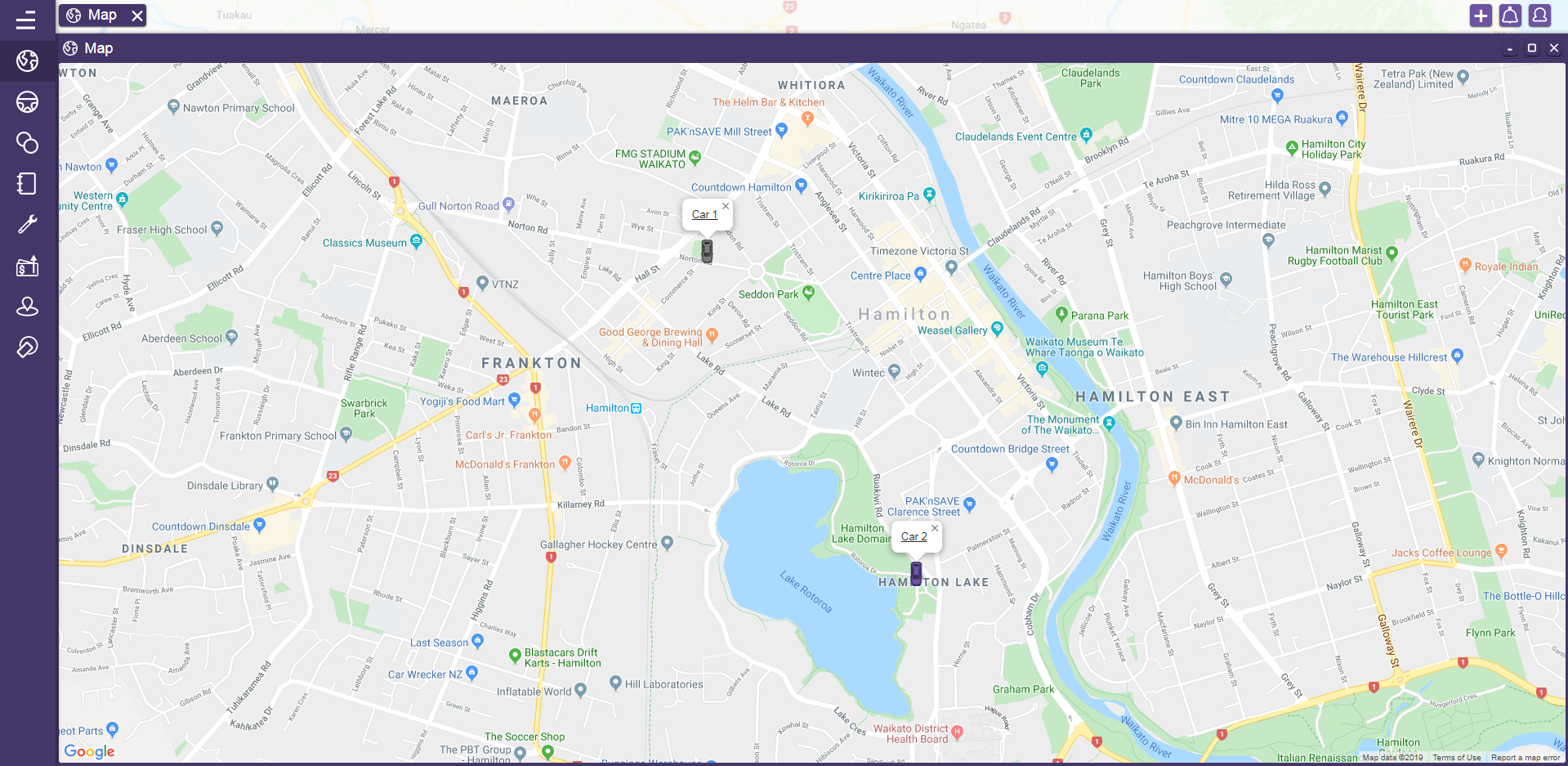Open the notebook logbook sidebar icon

(x=28, y=184)
